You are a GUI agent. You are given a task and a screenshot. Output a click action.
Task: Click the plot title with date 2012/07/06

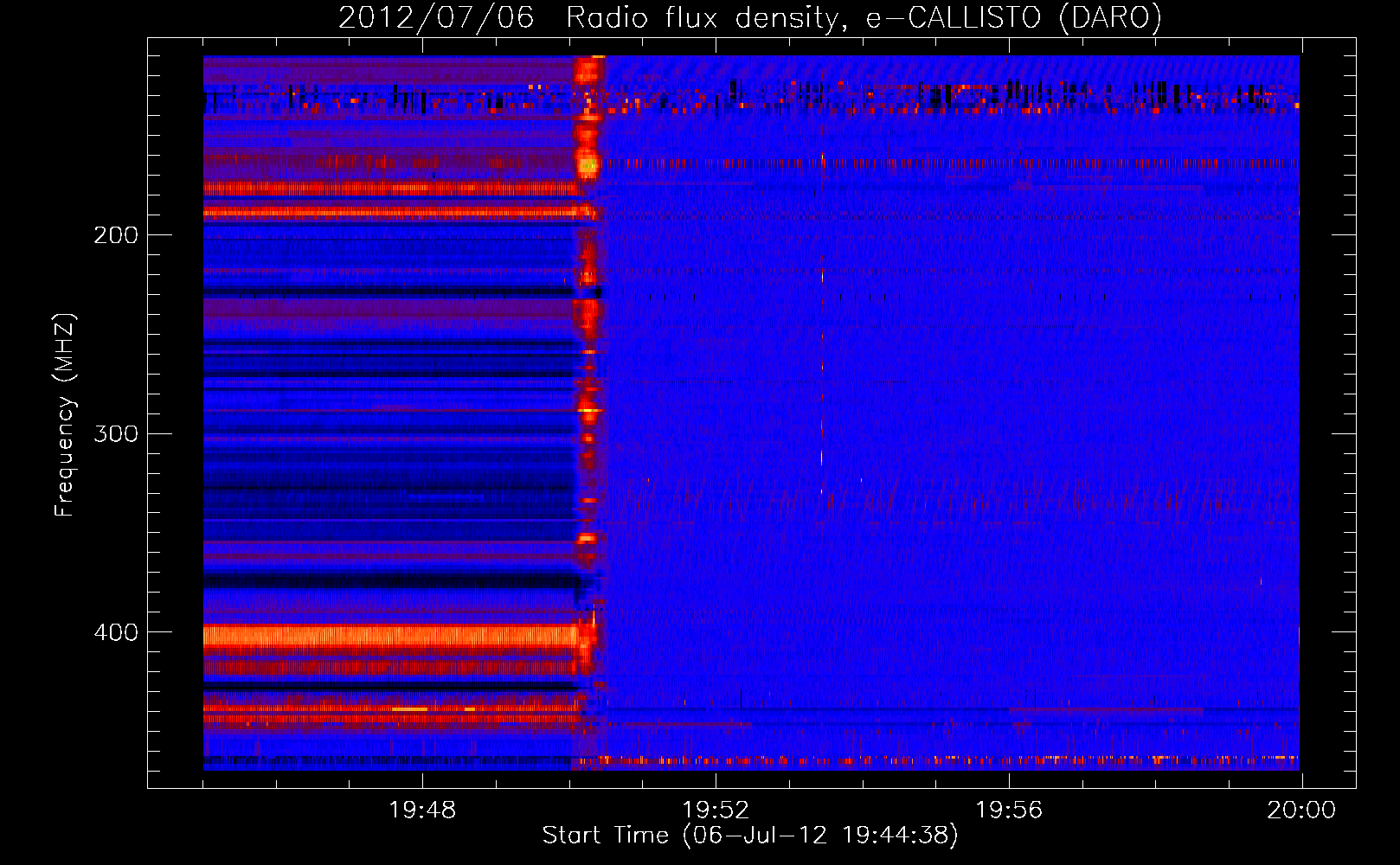pos(750,18)
